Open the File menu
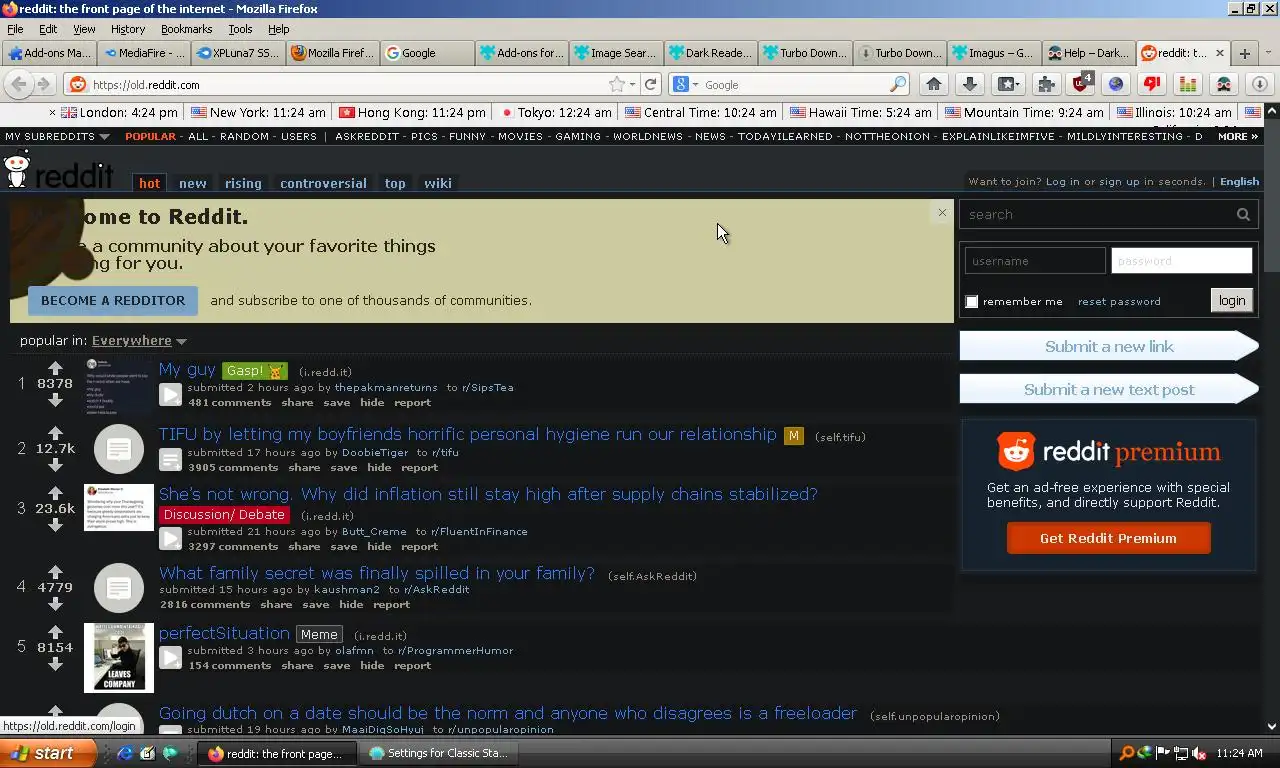This screenshot has height=768, width=1280. tap(15, 29)
